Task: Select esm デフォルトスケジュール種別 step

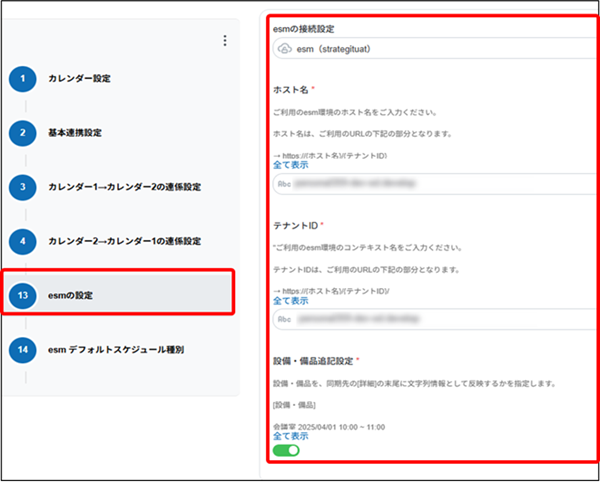Action: coord(115,350)
